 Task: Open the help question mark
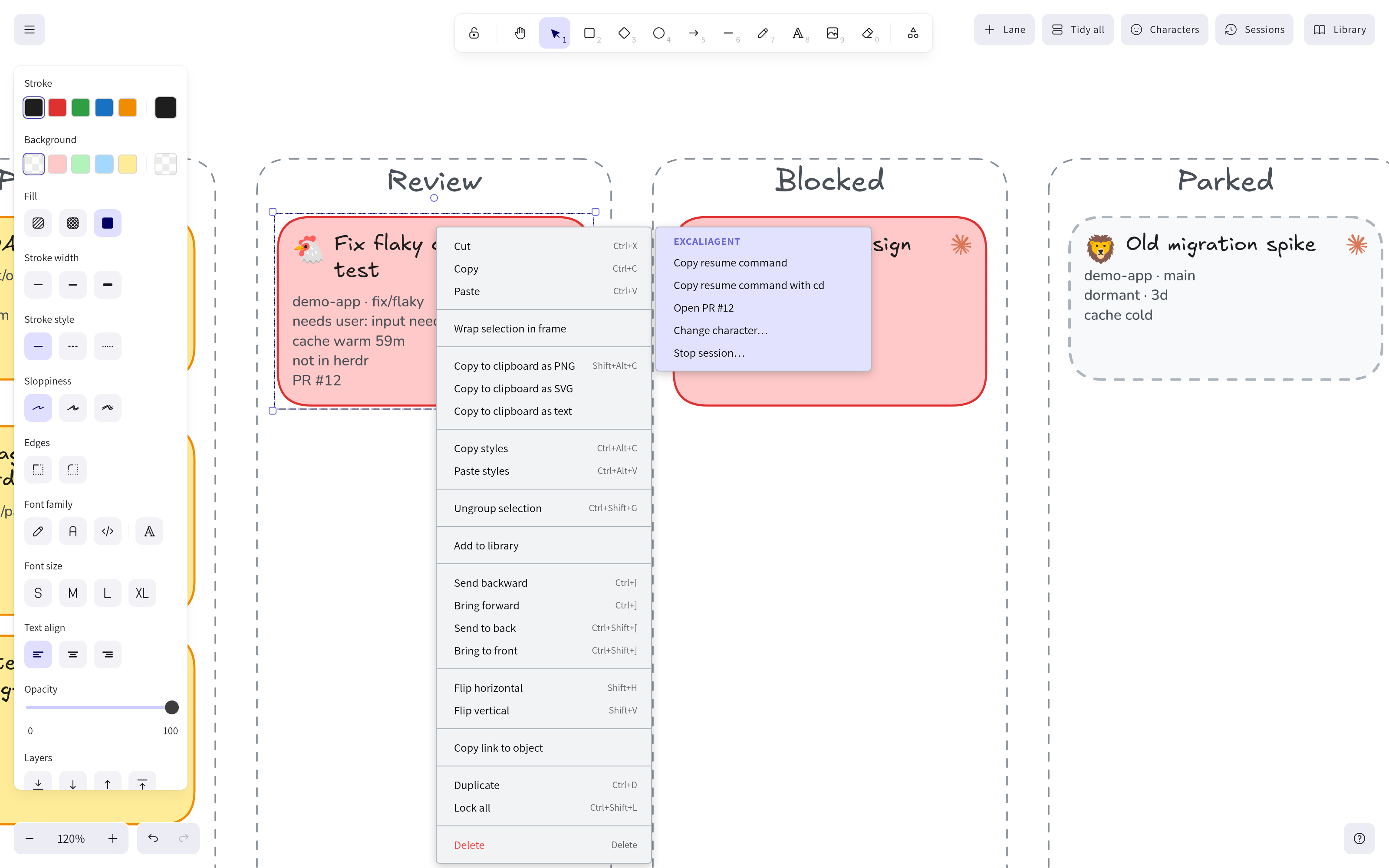pos(1359,838)
